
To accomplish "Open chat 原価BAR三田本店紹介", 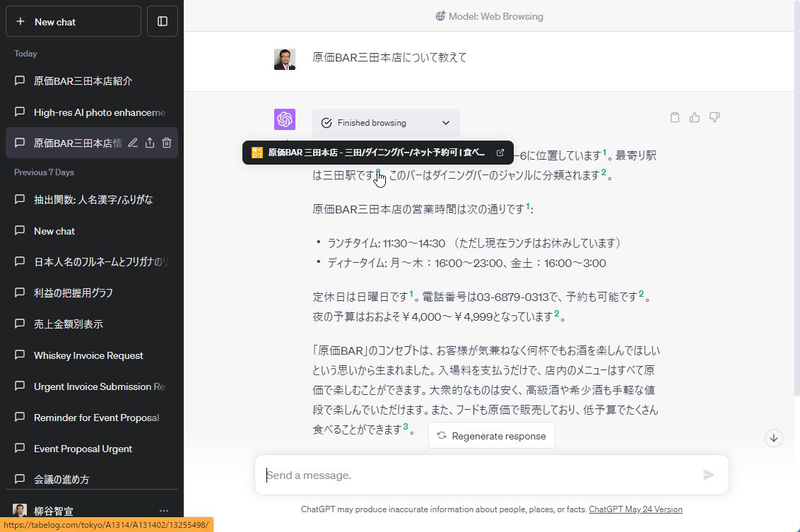I will click(x=91, y=81).
